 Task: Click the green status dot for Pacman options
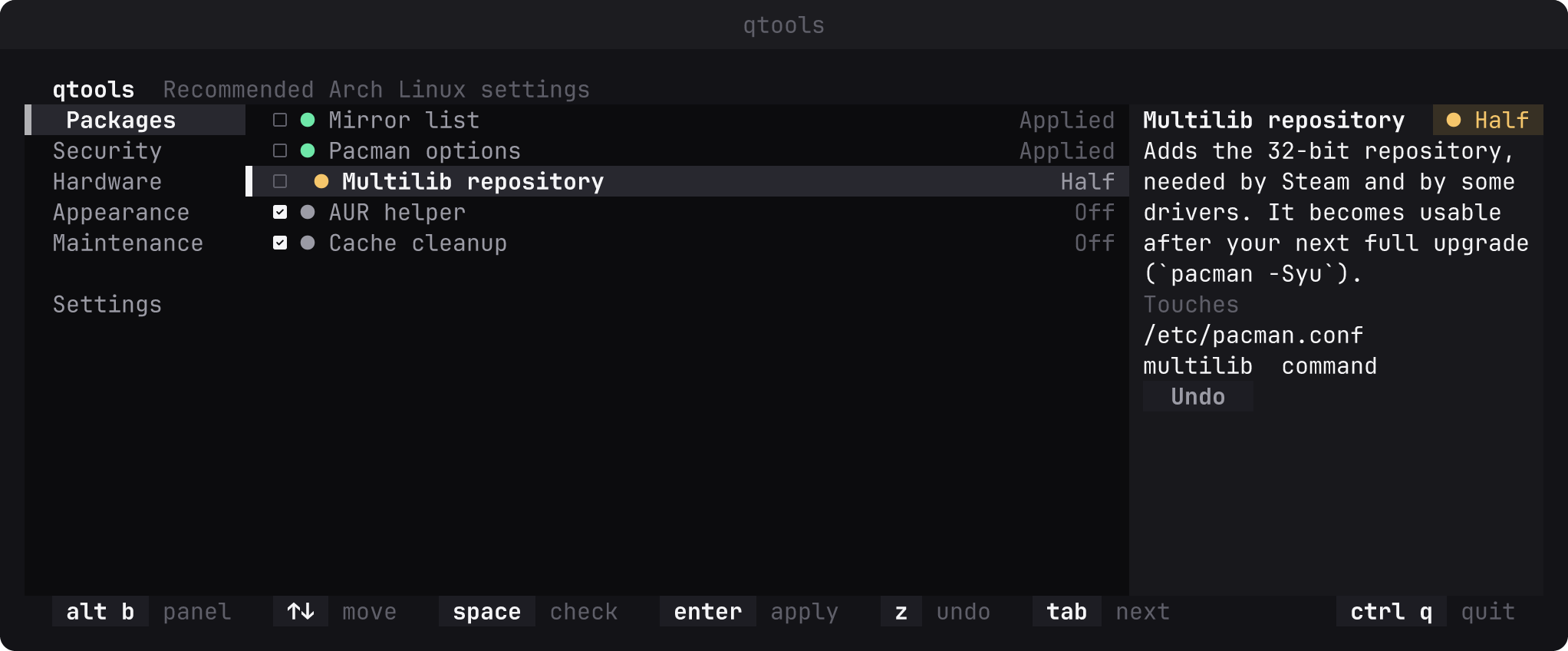(x=308, y=150)
